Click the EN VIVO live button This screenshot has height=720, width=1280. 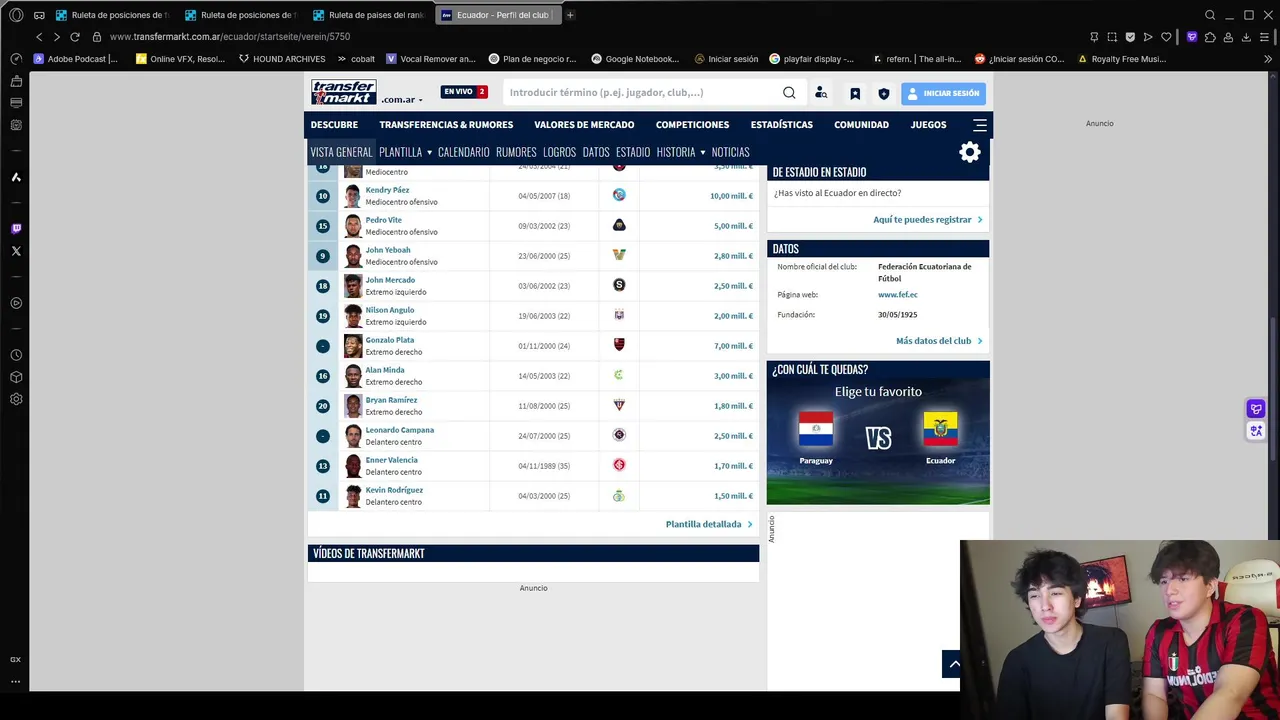pos(463,92)
